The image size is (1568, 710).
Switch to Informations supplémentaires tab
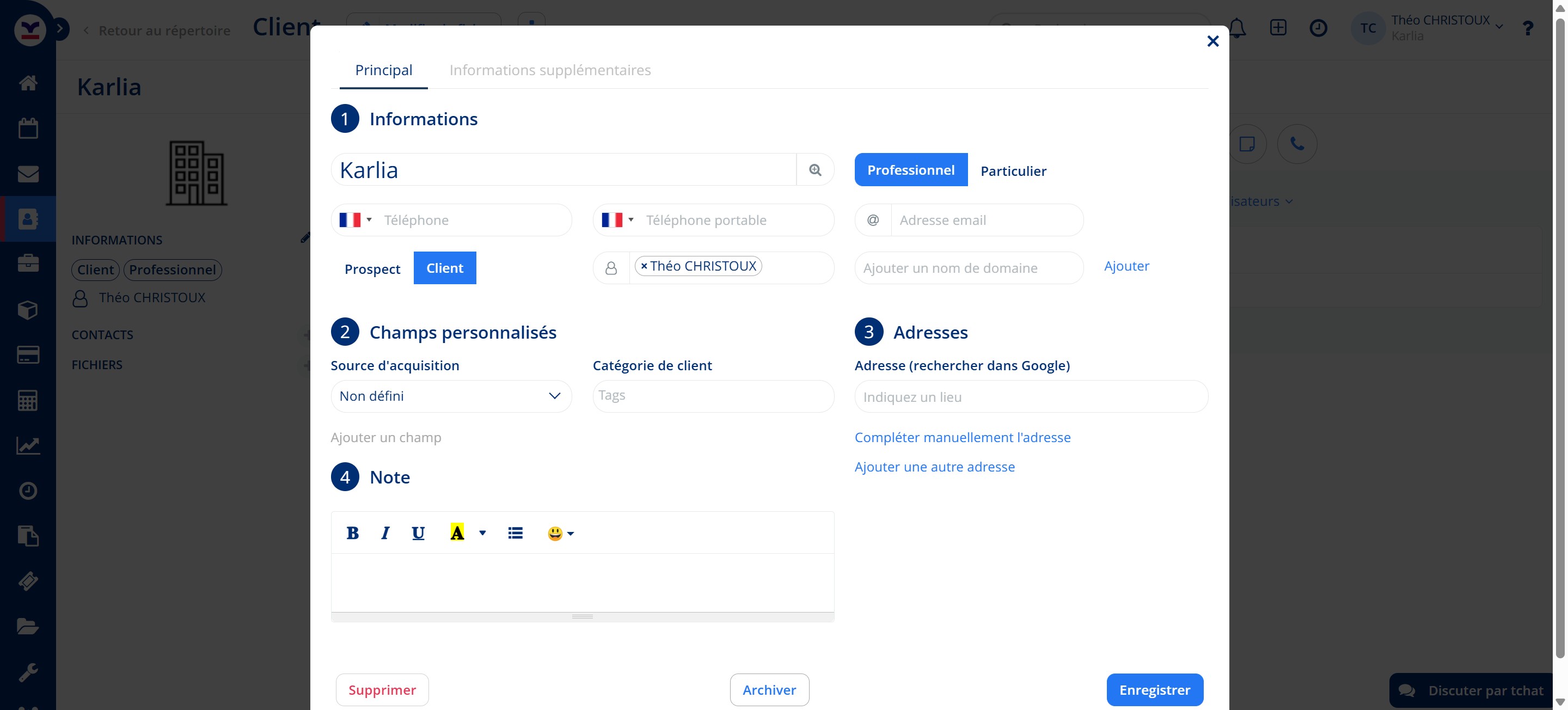click(550, 70)
